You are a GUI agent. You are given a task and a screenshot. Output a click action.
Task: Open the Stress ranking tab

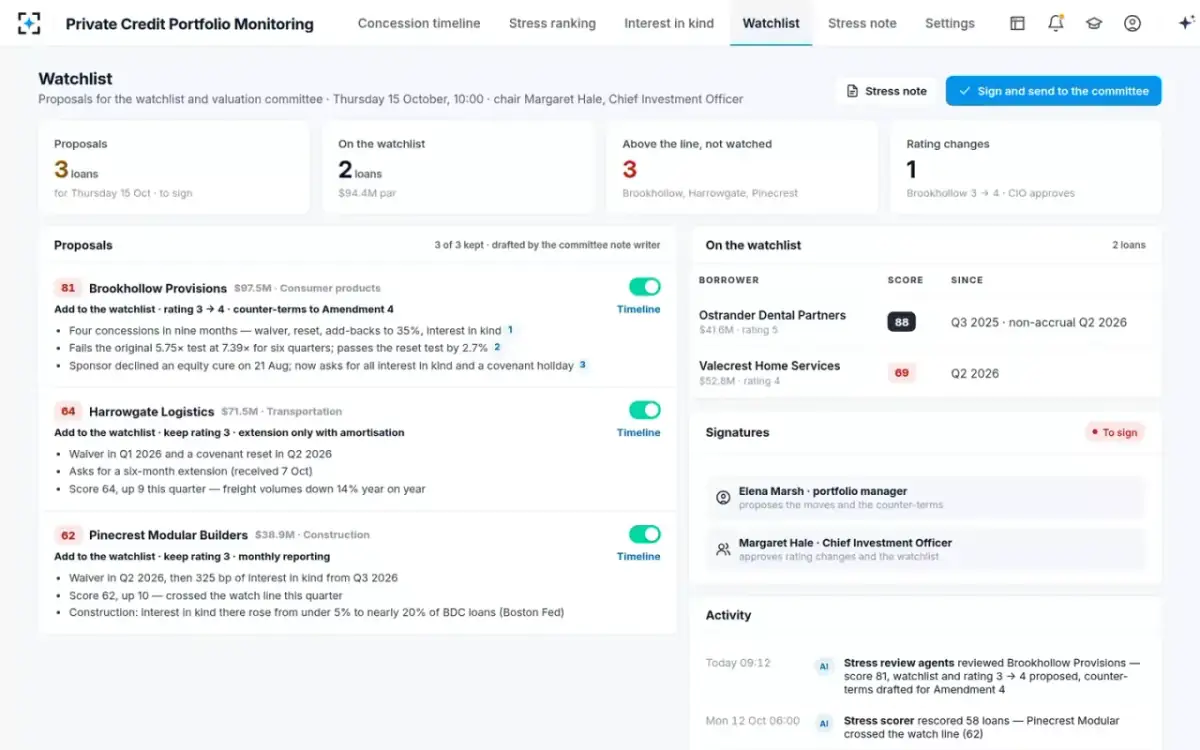point(552,23)
